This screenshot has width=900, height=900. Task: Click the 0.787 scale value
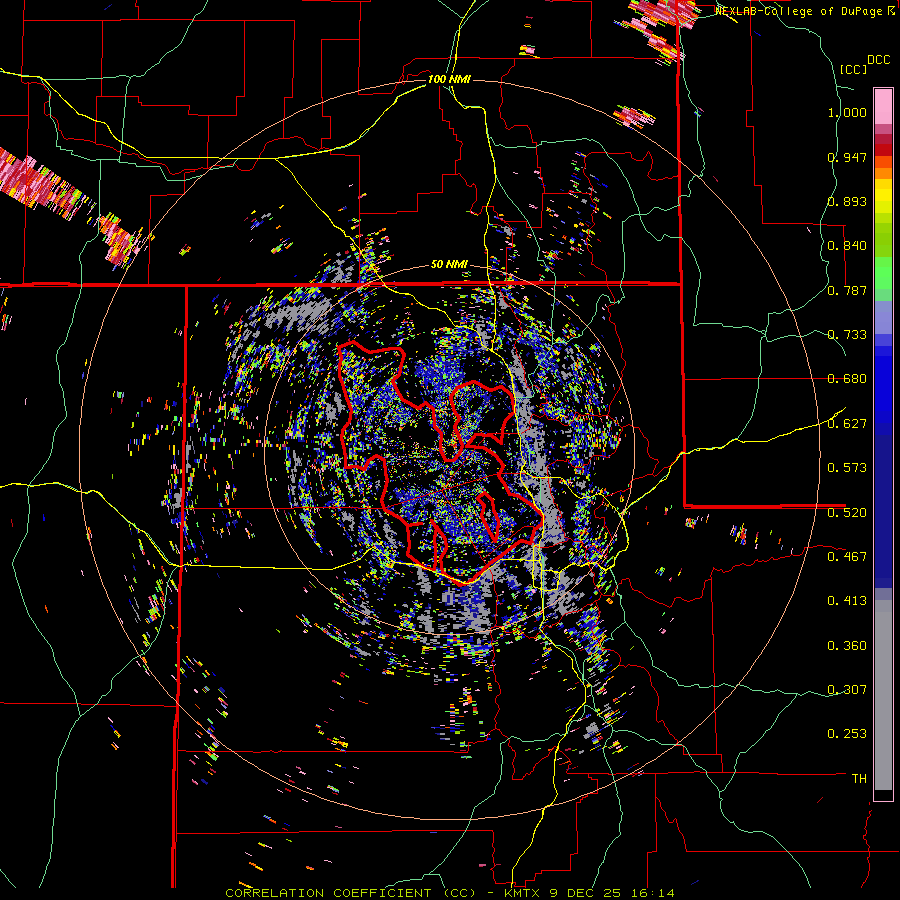tap(847, 290)
